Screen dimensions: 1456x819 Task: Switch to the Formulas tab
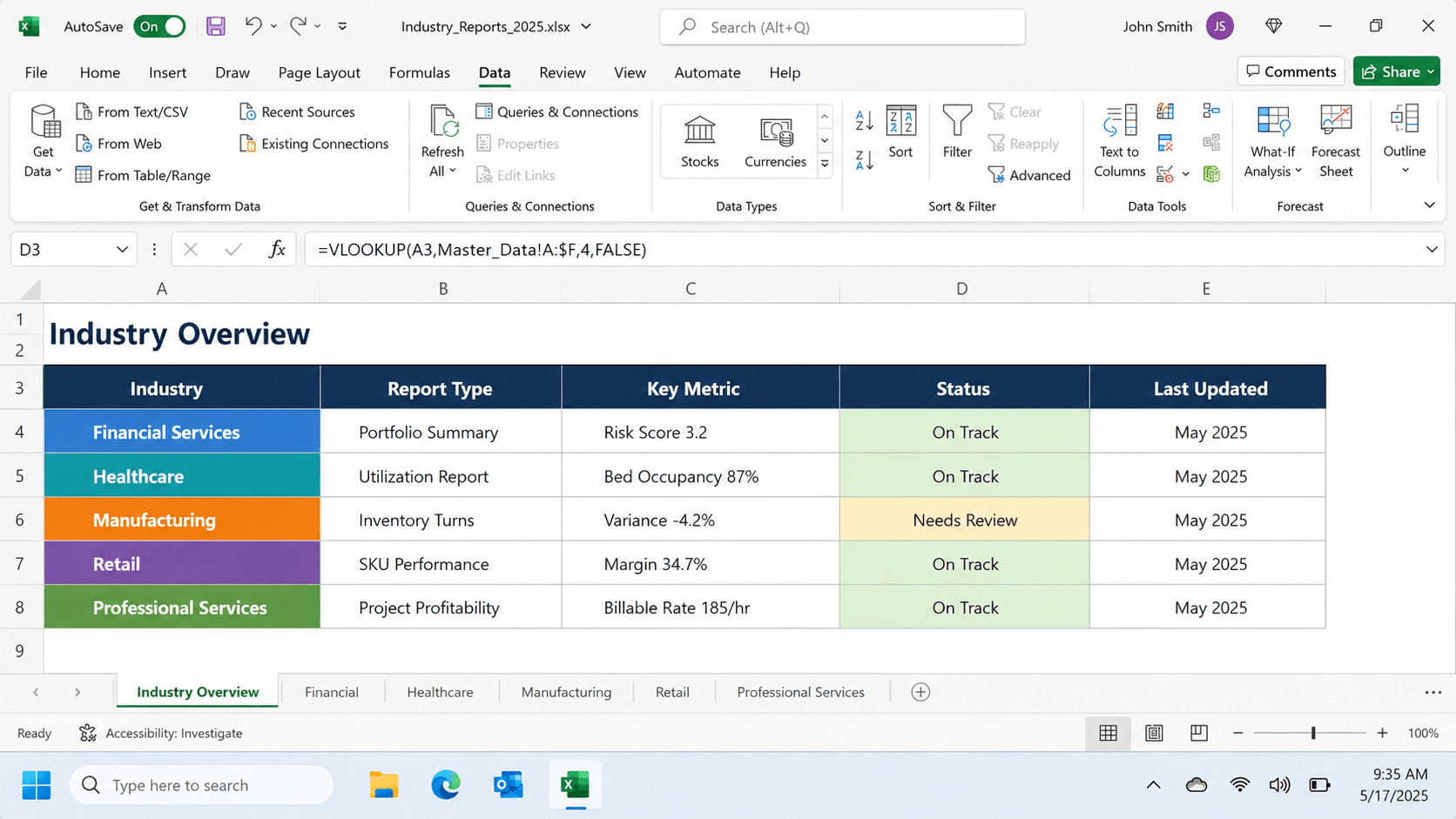(x=419, y=72)
